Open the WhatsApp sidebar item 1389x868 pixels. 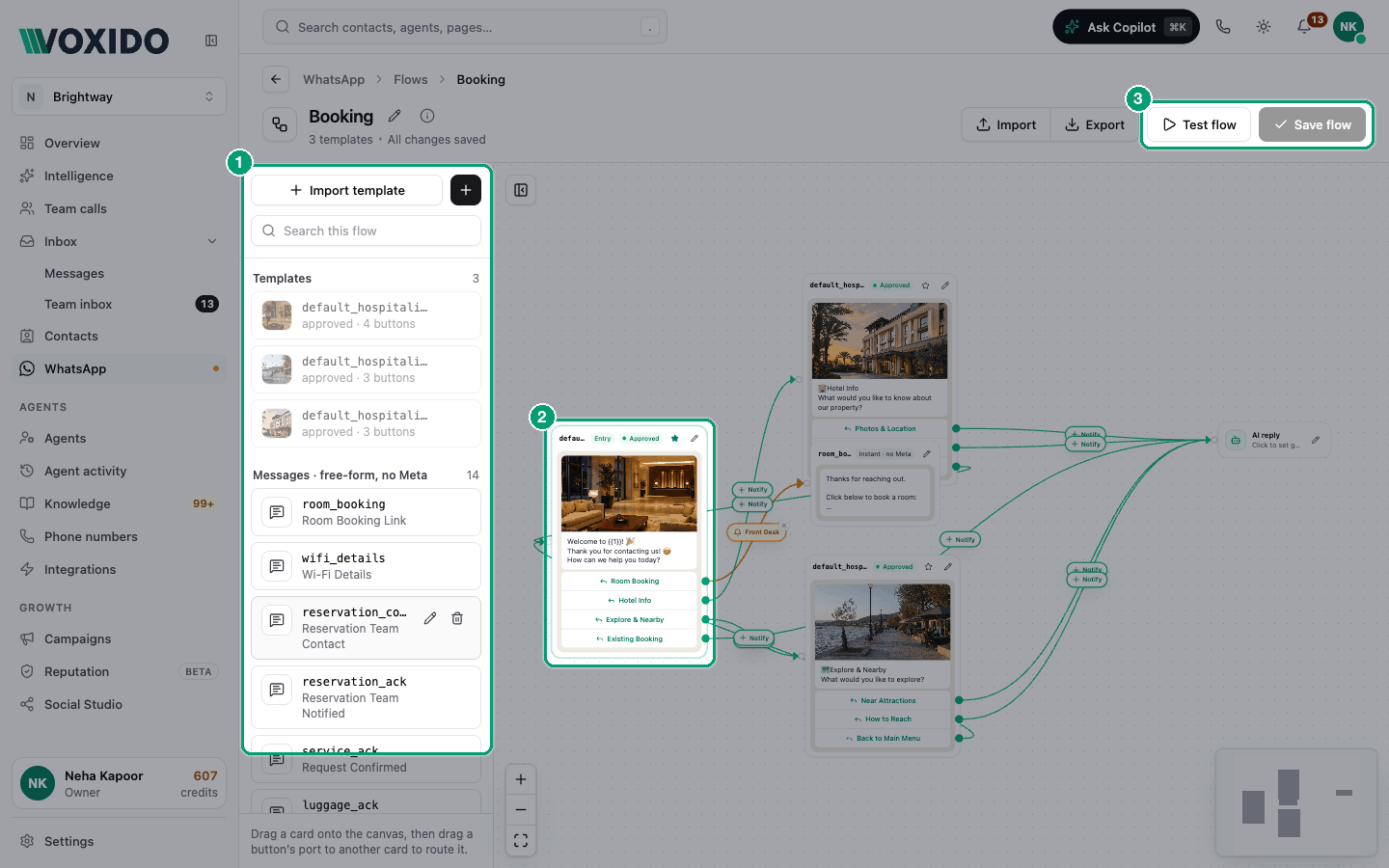pyautogui.click(x=120, y=368)
